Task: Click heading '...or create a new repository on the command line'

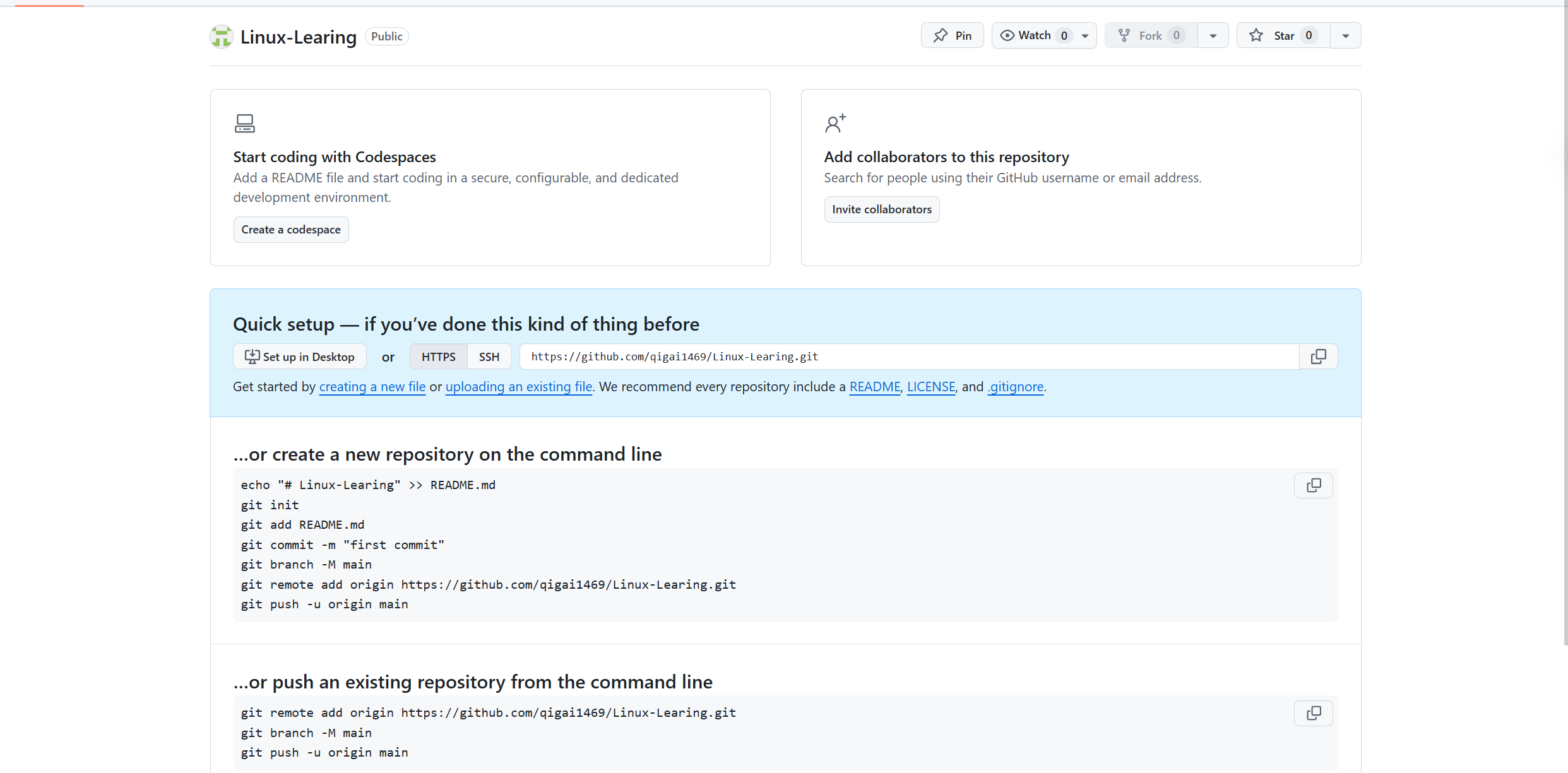Action: pyautogui.click(x=448, y=454)
